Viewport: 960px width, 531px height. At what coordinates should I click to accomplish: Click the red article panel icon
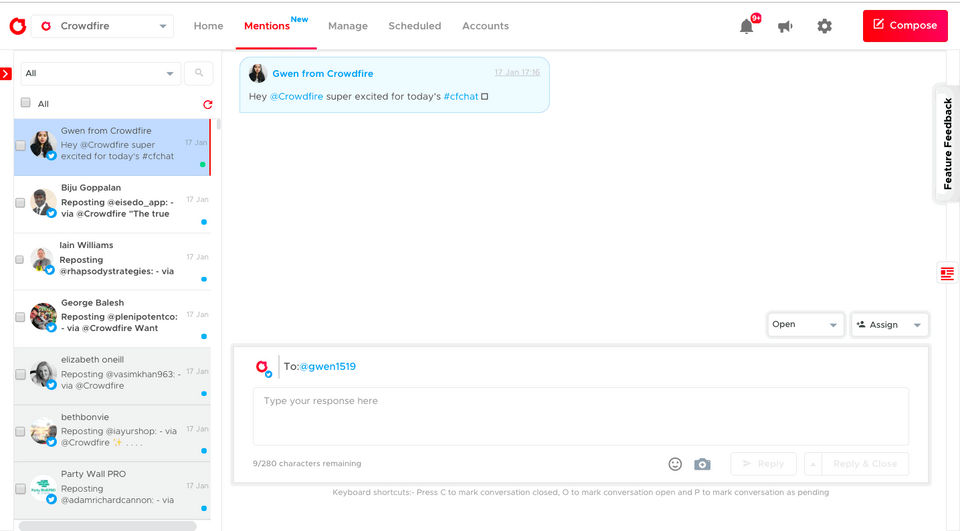[x=947, y=273]
